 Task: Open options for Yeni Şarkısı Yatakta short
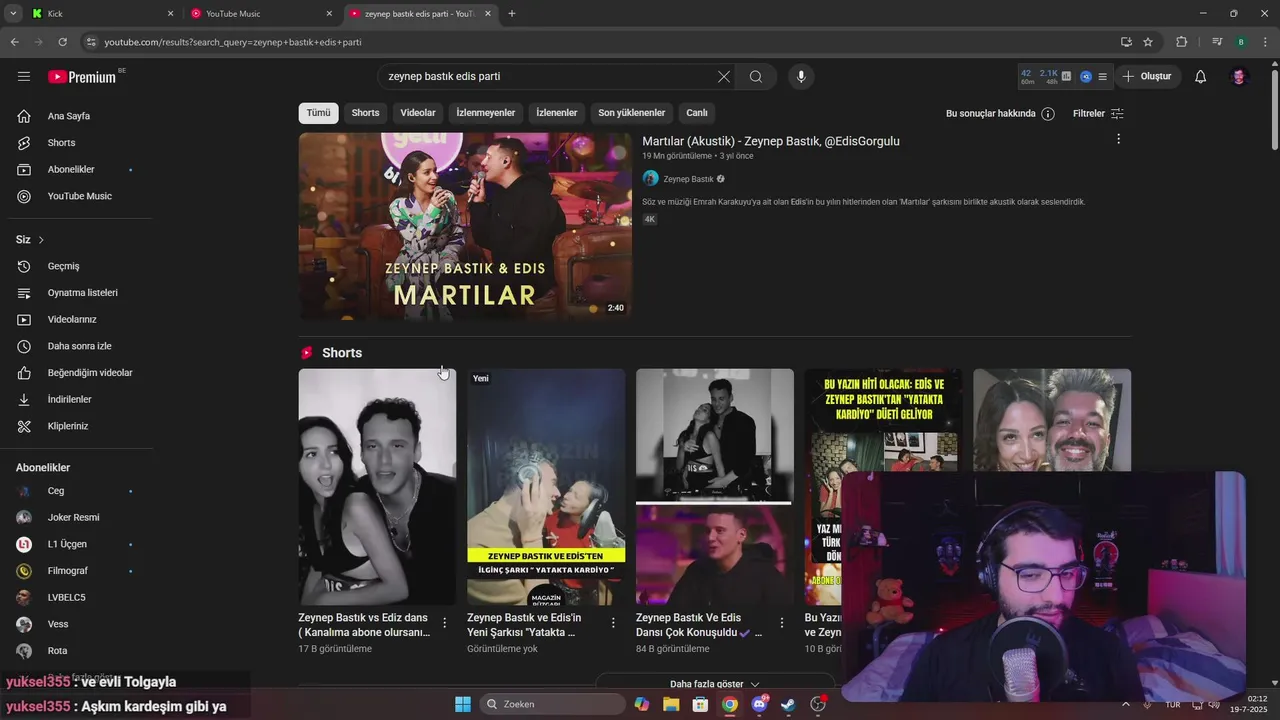(x=613, y=623)
